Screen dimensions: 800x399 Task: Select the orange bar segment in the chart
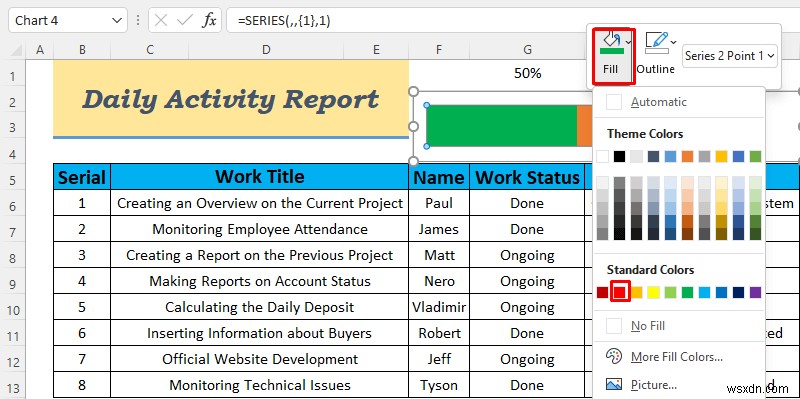tap(585, 126)
